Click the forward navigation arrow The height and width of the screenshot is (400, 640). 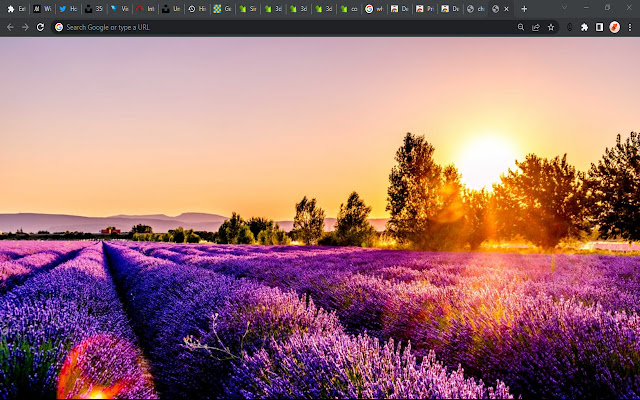(24, 27)
